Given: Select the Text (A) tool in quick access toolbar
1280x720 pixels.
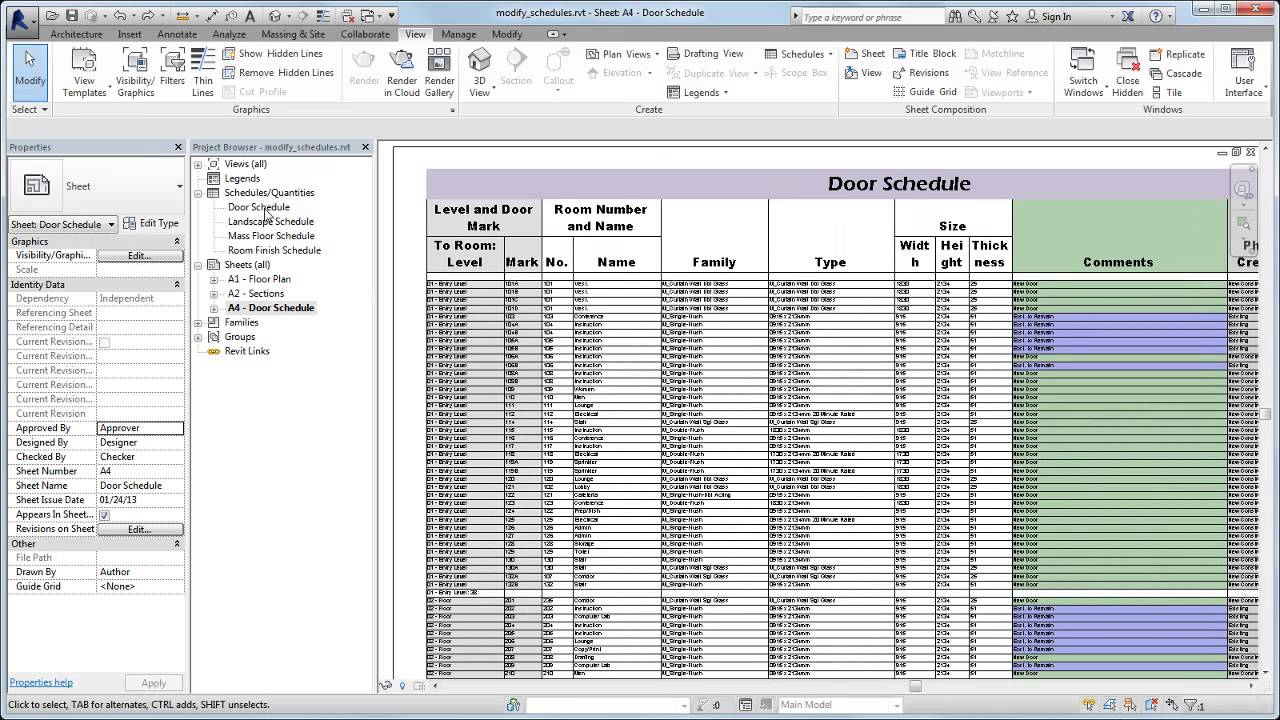Looking at the screenshot, I should pos(250,16).
